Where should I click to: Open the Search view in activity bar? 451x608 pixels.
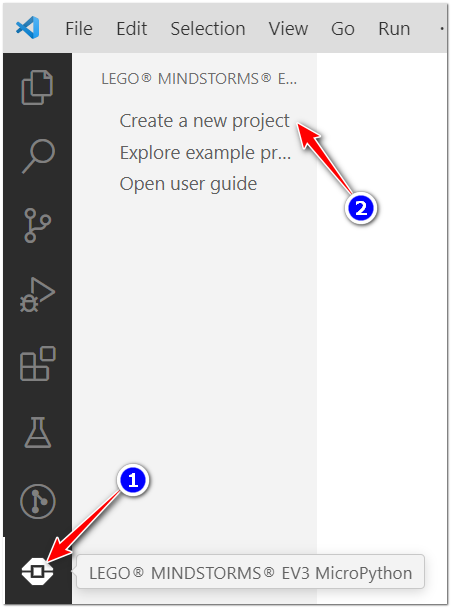(x=38, y=156)
